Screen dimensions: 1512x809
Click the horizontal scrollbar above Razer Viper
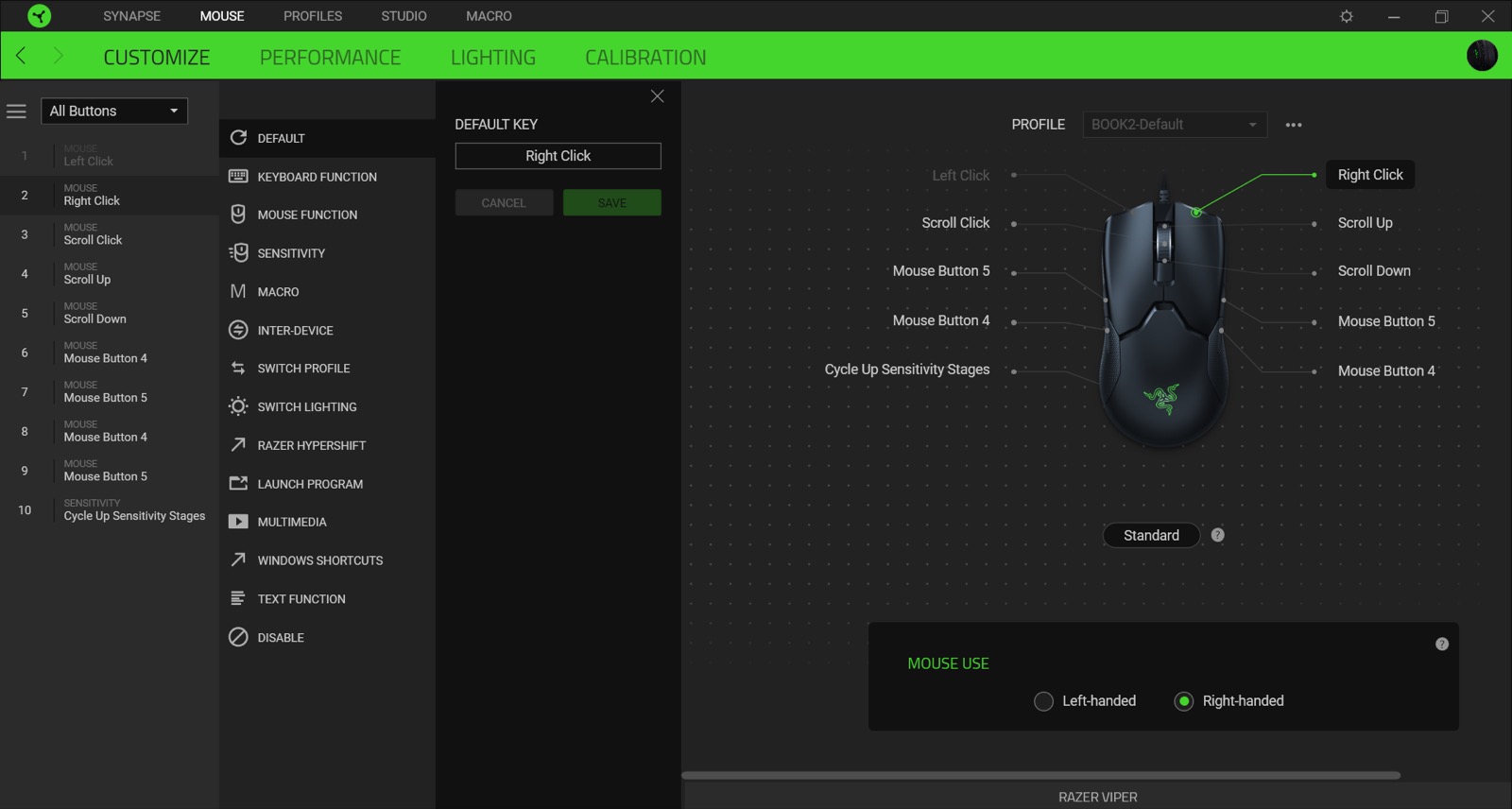(x=1040, y=776)
